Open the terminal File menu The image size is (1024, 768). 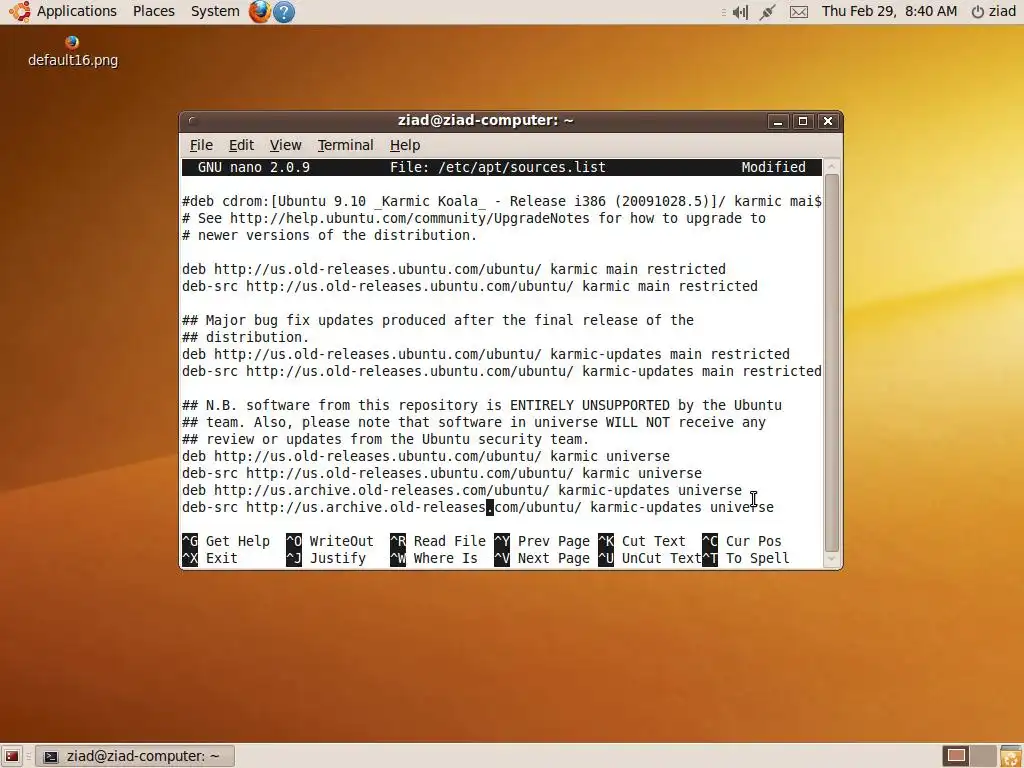(x=201, y=145)
